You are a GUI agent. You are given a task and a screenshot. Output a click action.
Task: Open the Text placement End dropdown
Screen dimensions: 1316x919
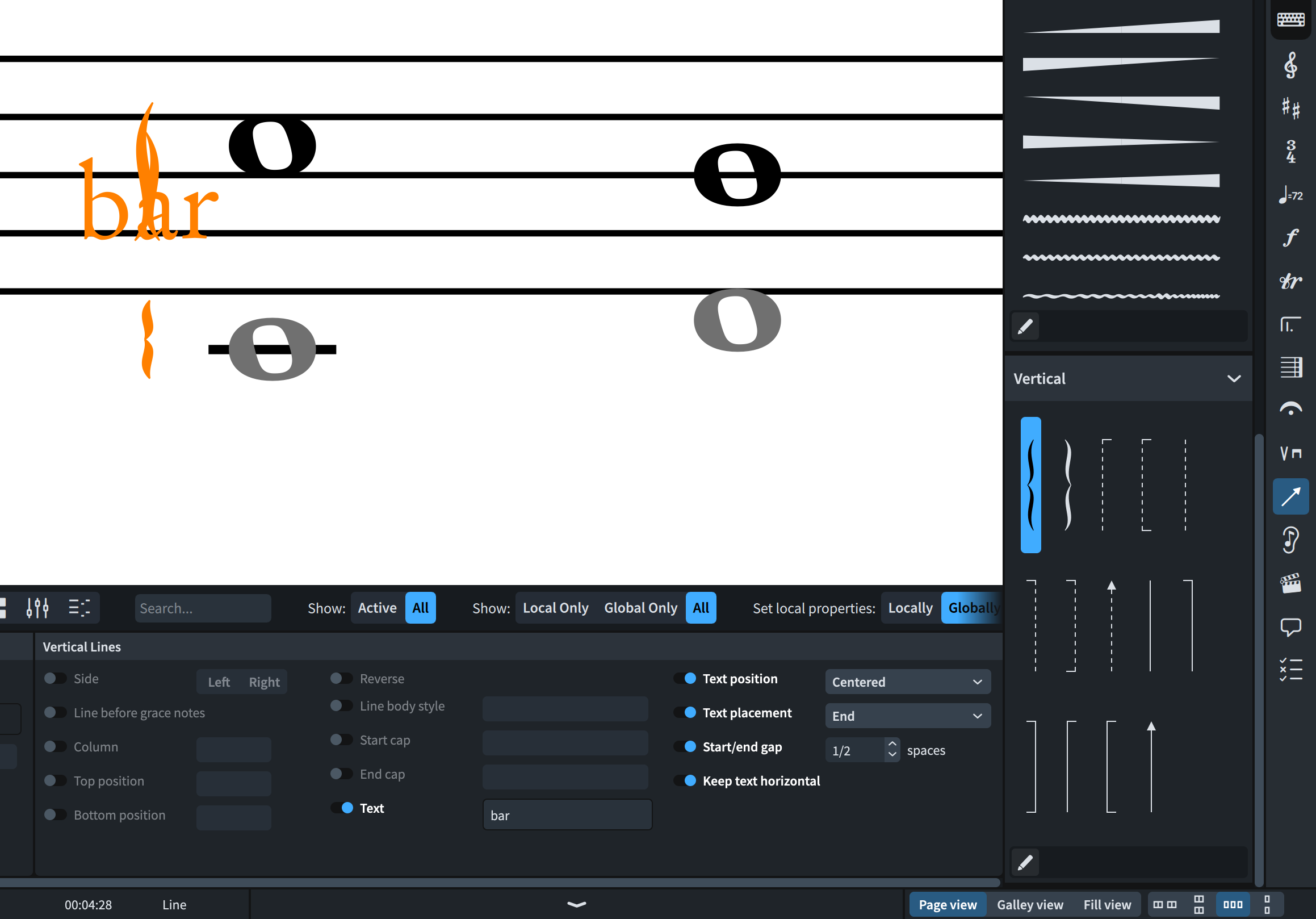pyautogui.click(x=907, y=716)
